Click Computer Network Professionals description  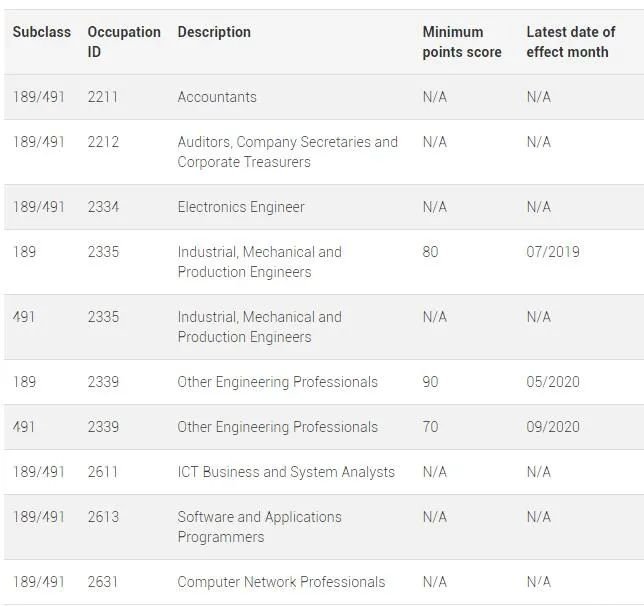[x=281, y=582]
